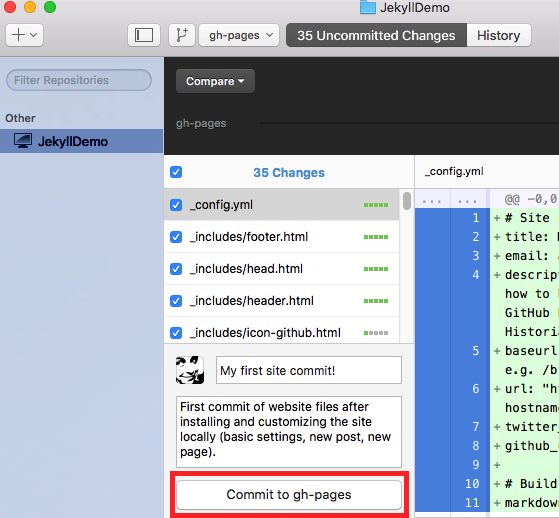Image resolution: width=559 pixels, height=518 pixels.
Task: Click diff line number 5
Action: (476, 351)
